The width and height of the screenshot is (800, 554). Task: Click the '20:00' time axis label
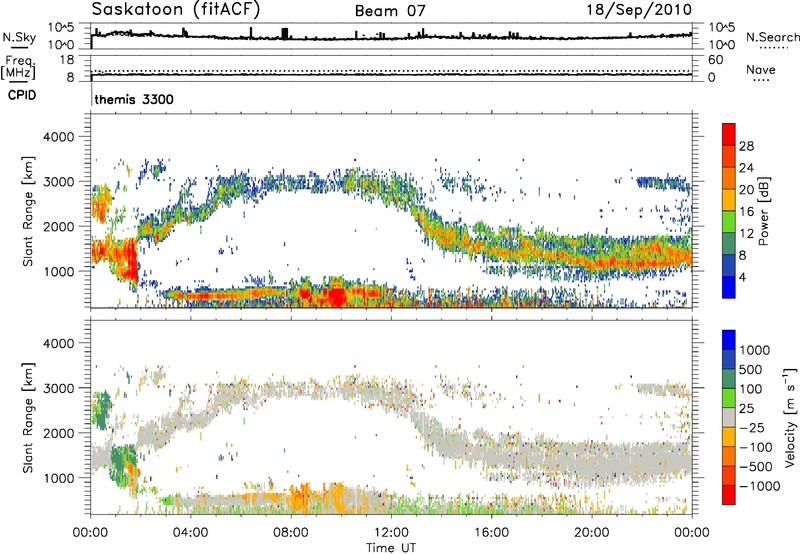click(591, 533)
